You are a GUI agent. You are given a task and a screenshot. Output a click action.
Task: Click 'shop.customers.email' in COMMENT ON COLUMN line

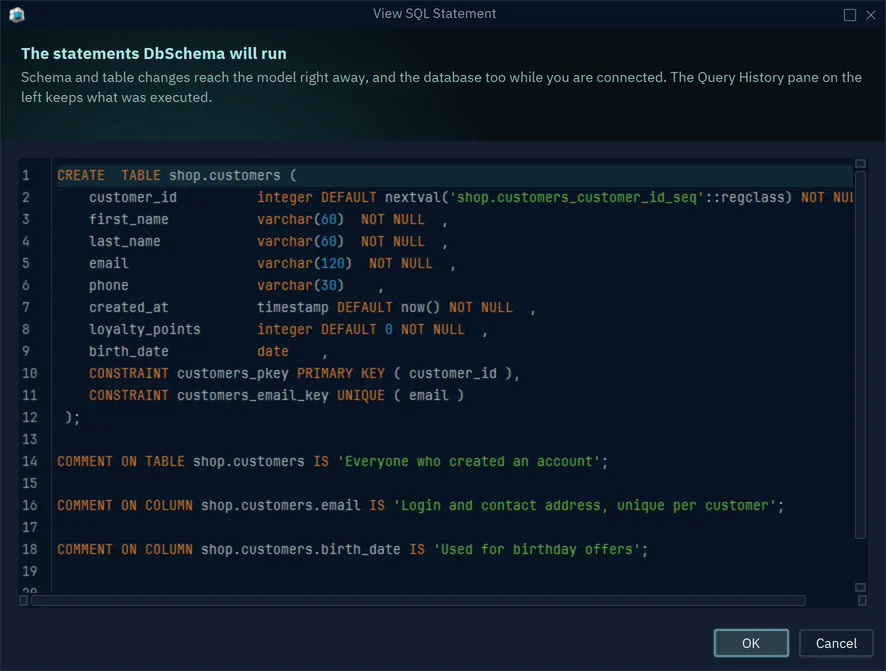(x=281, y=505)
